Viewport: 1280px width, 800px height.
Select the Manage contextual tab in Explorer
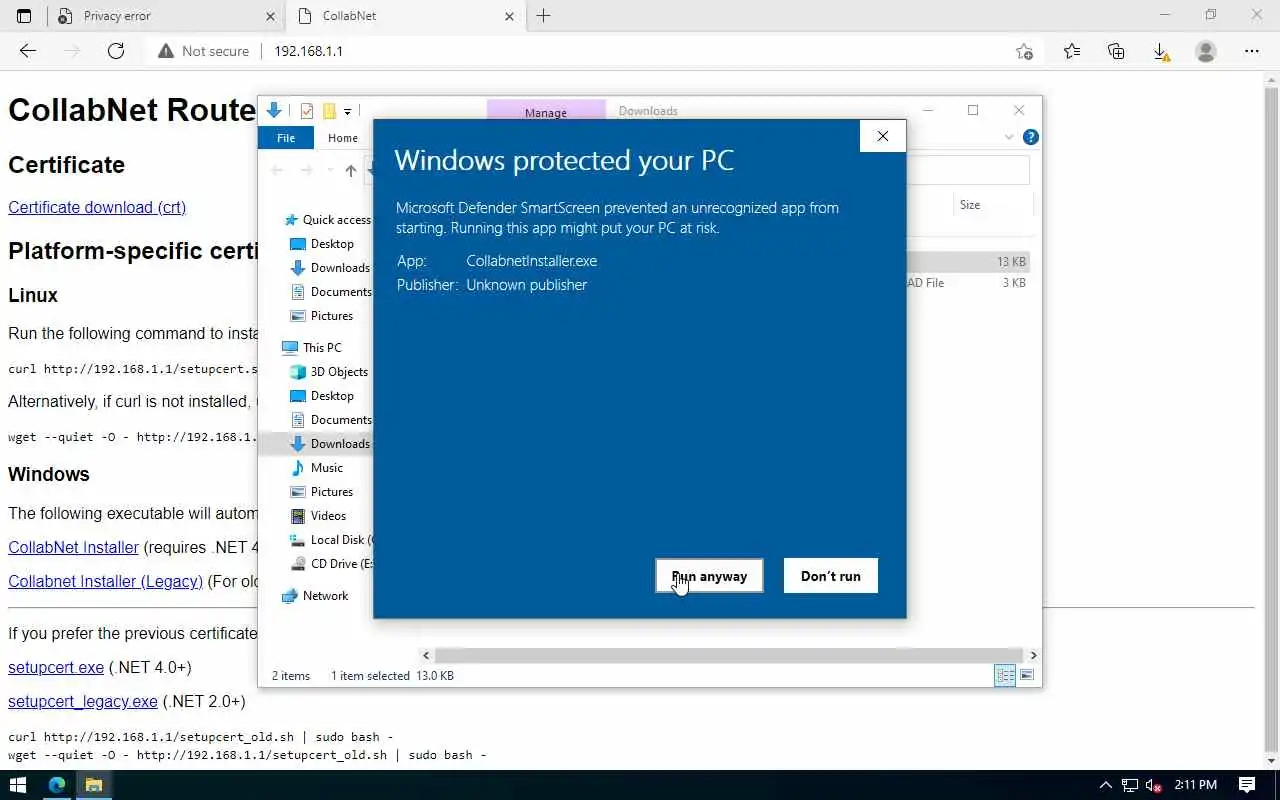click(x=546, y=112)
